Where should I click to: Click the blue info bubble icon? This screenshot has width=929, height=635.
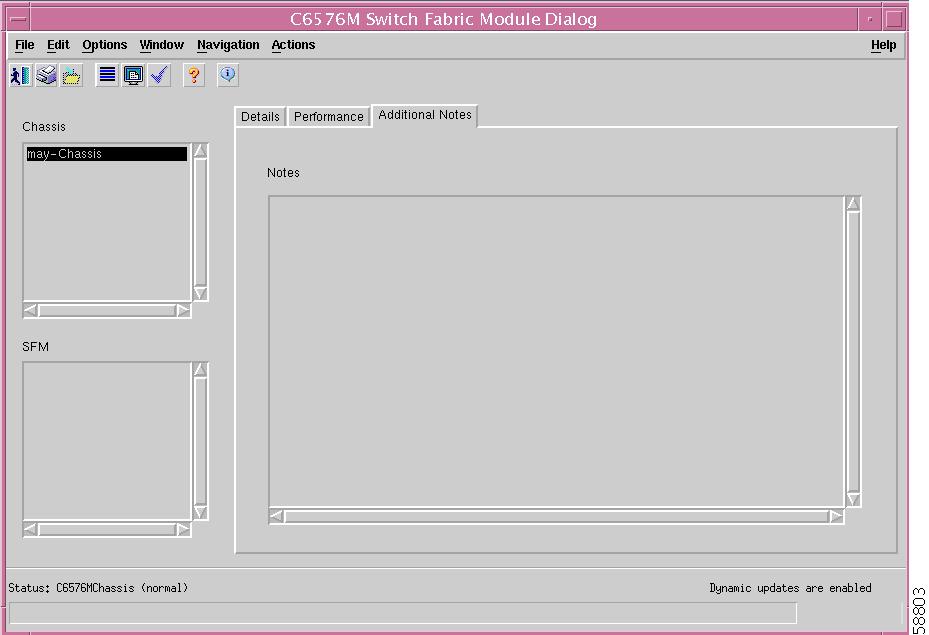[x=228, y=75]
